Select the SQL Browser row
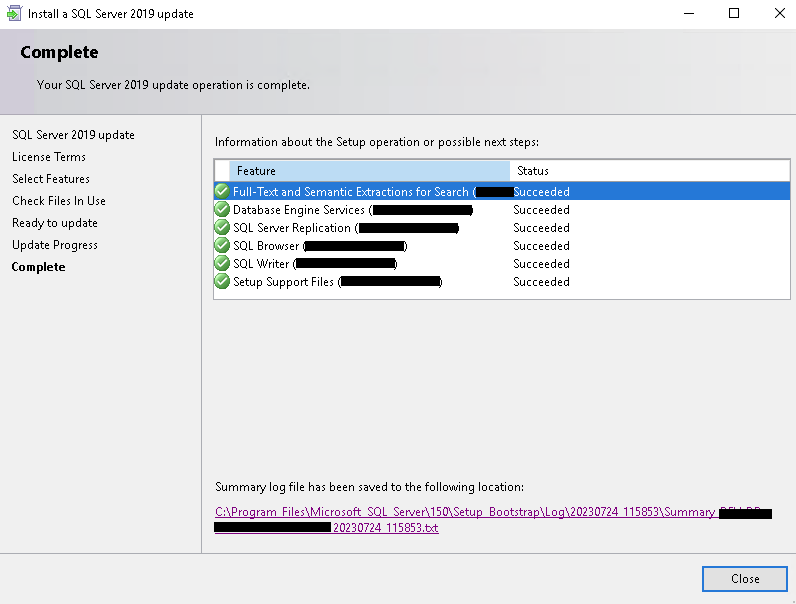Image resolution: width=796 pixels, height=604 pixels. pos(502,246)
